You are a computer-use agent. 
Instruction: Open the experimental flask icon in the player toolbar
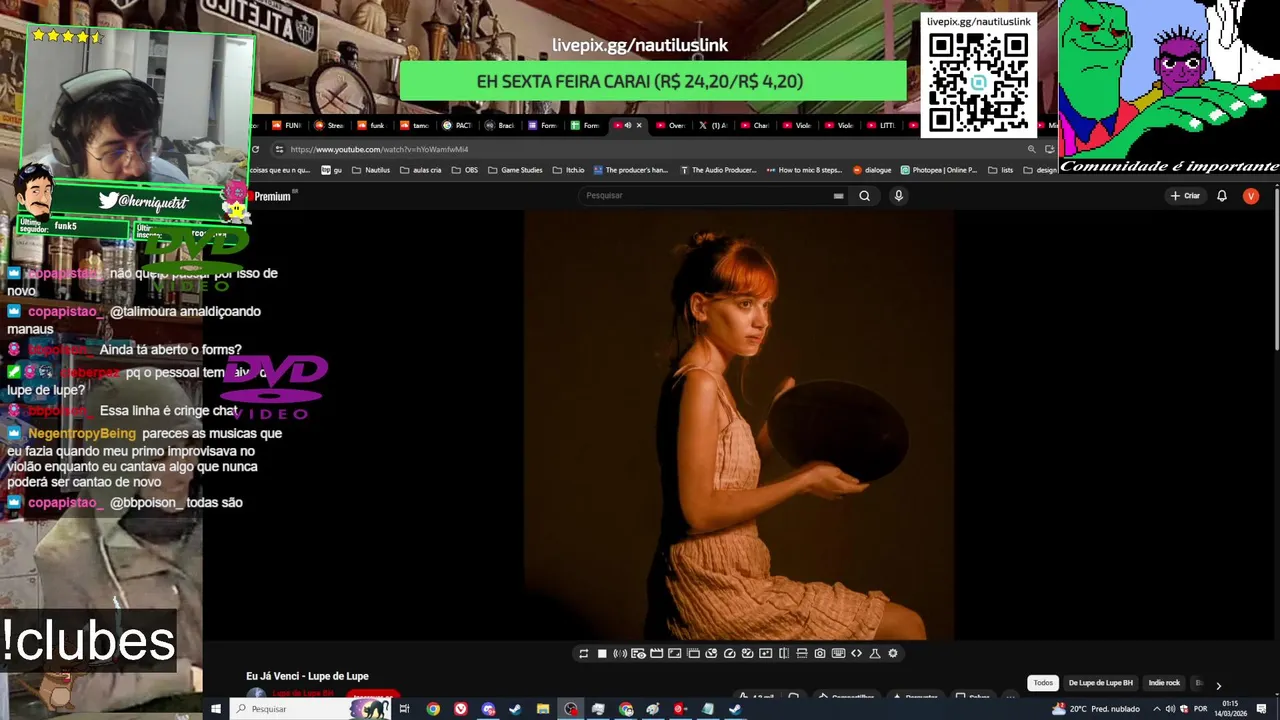[x=875, y=653]
